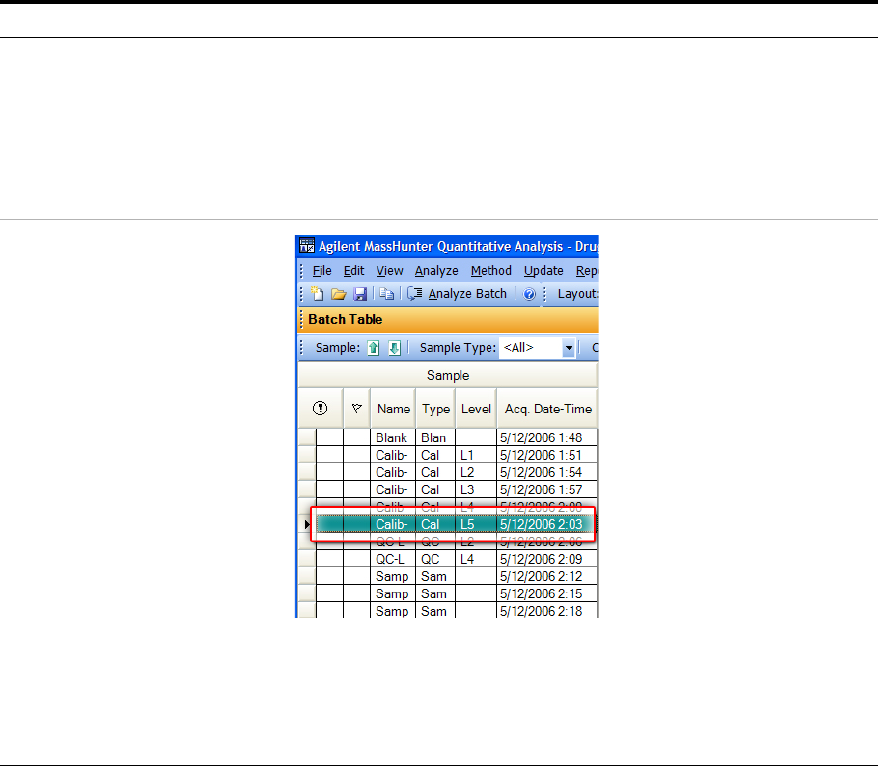
Task: Click the outlier exclamation column header
Action: (320, 408)
